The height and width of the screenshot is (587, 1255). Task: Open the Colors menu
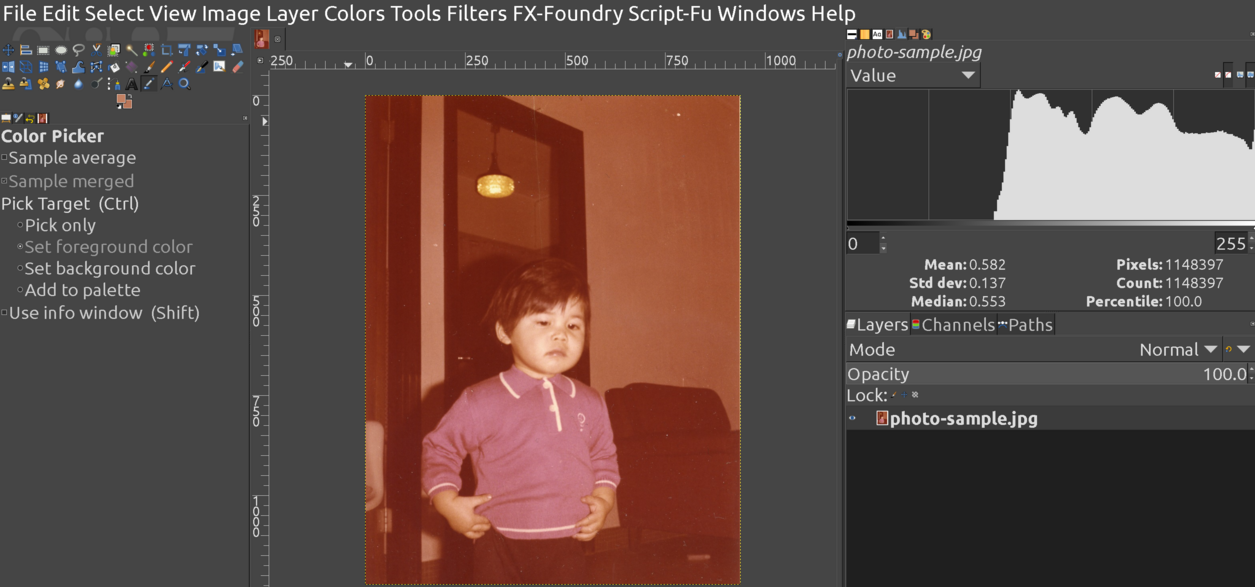click(355, 14)
